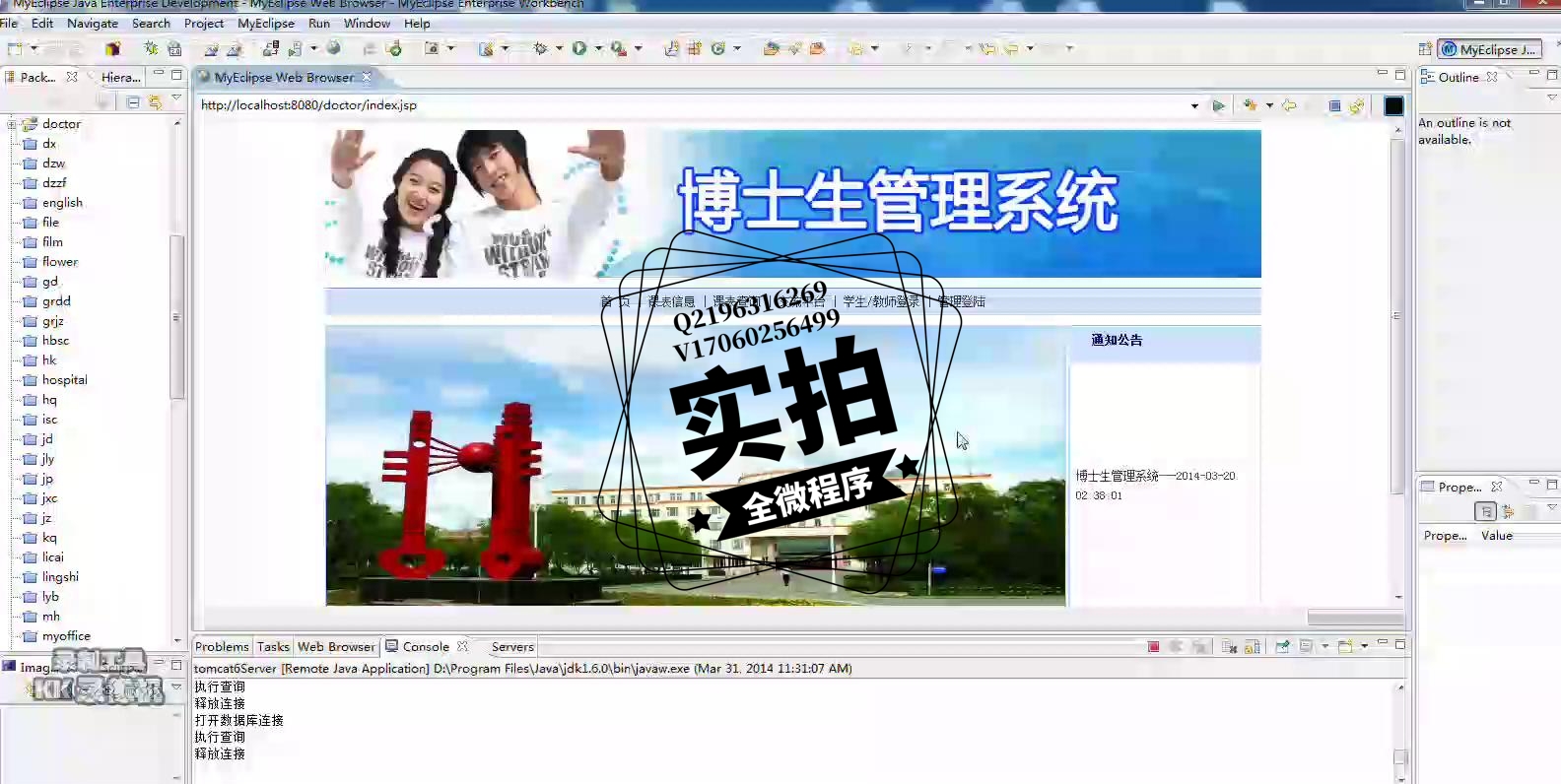
Task: Select the lingshi project
Action: pos(60,577)
